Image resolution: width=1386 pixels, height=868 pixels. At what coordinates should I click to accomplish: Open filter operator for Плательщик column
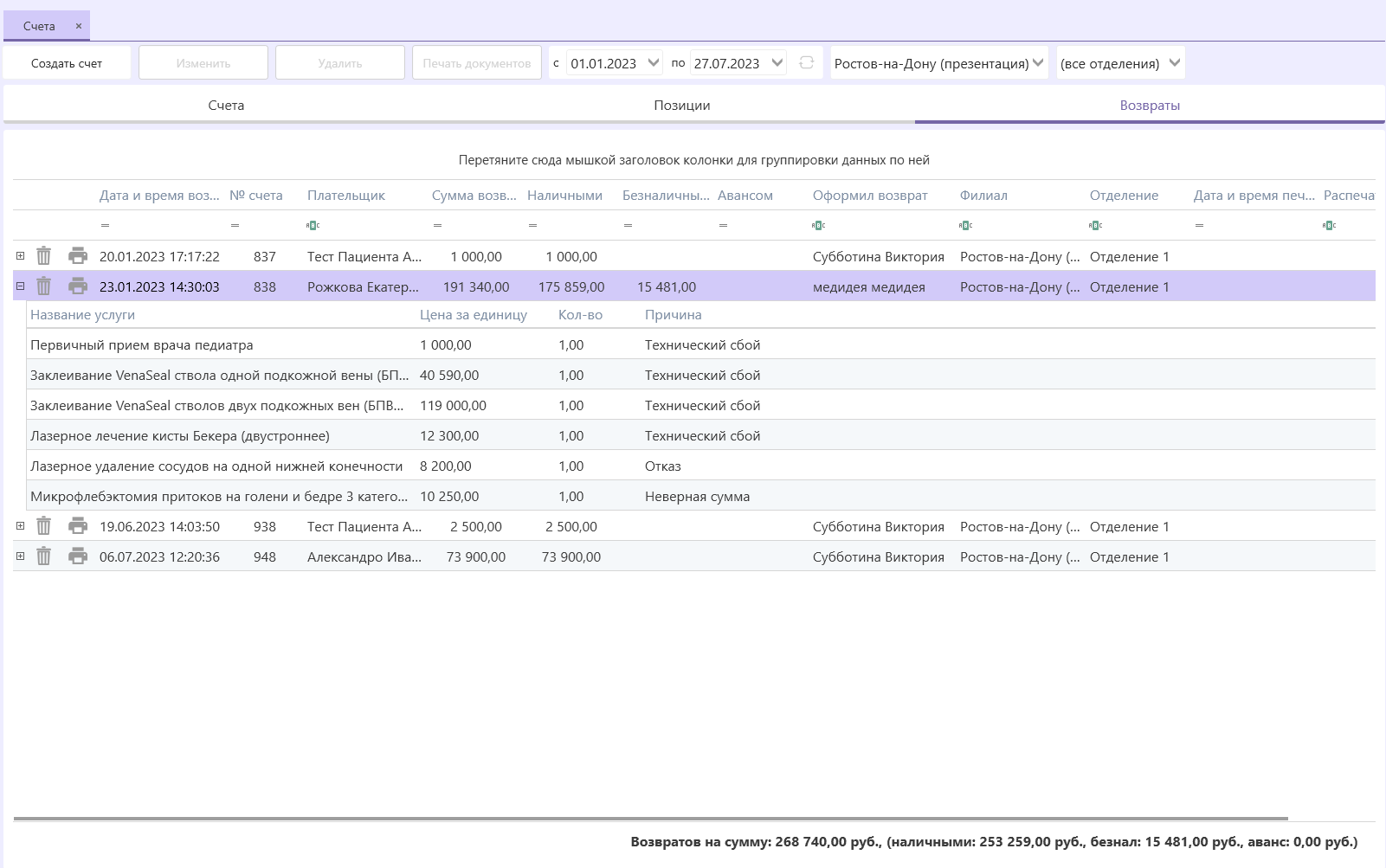(313, 225)
